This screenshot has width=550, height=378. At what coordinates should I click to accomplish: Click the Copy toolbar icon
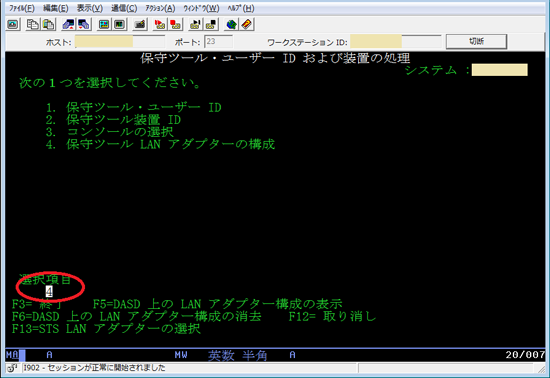pos(33,25)
